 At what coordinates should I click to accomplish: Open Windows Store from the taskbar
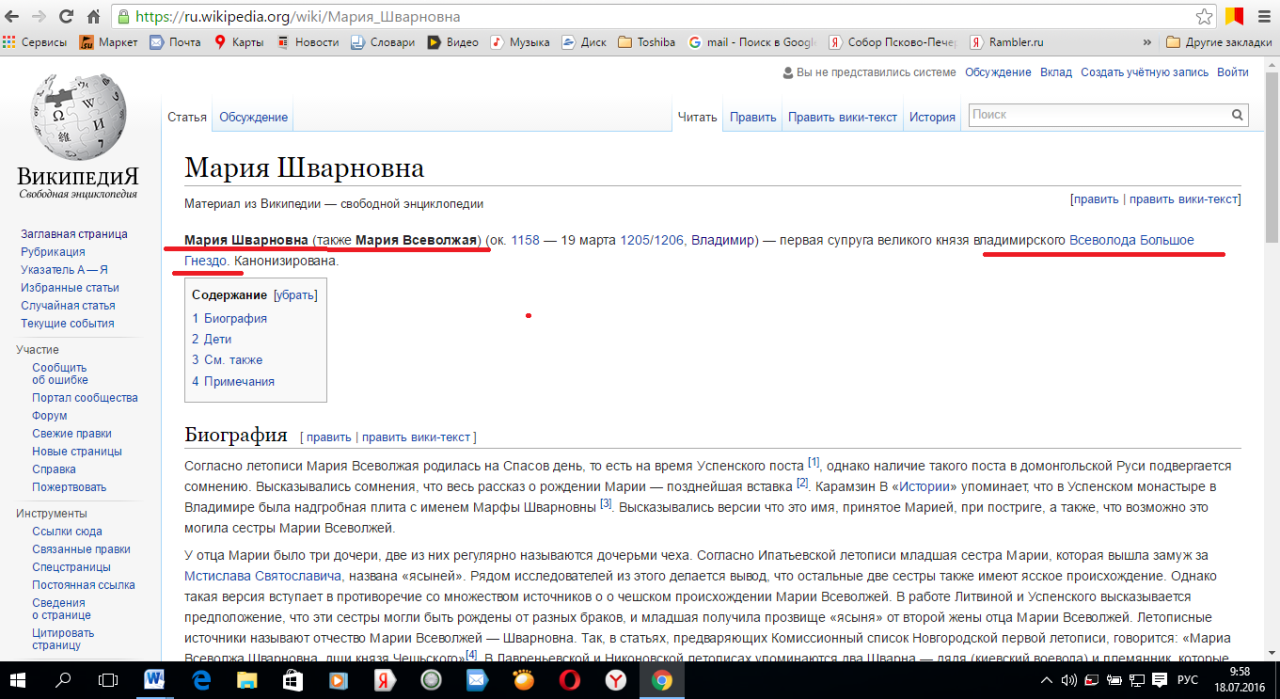(x=293, y=680)
